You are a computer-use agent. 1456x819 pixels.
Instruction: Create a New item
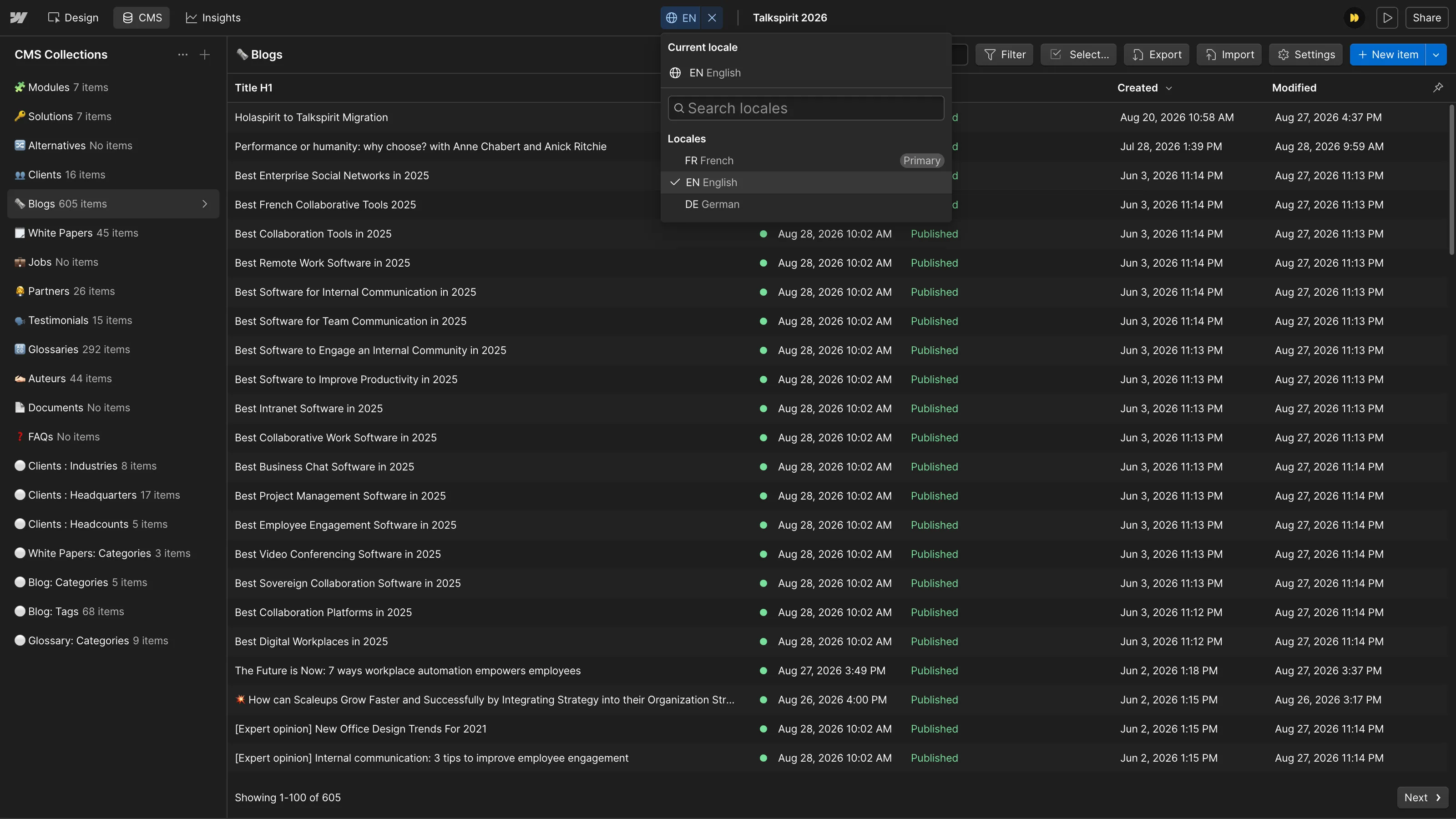[x=1388, y=54]
